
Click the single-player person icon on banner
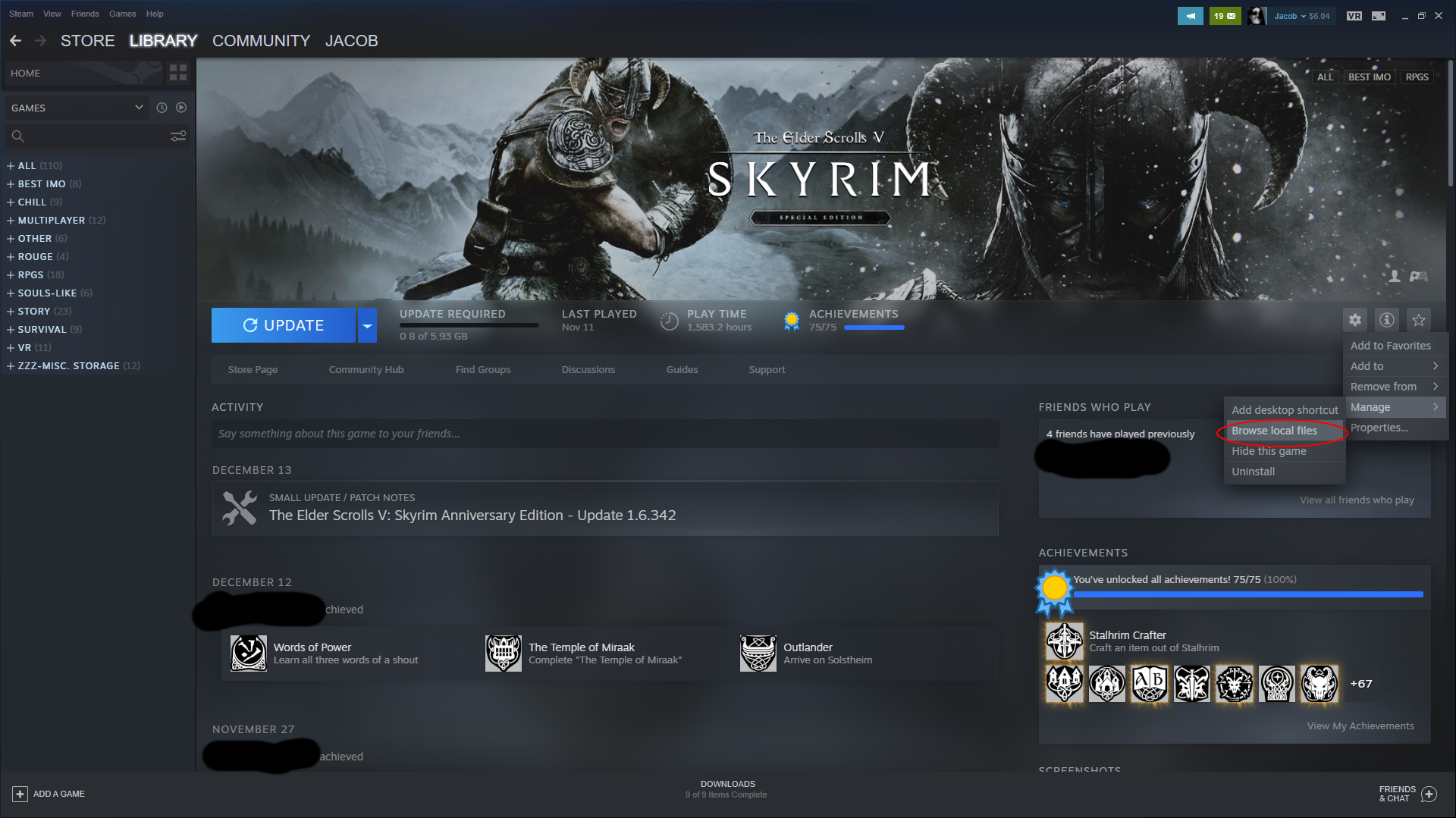click(x=1395, y=276)
